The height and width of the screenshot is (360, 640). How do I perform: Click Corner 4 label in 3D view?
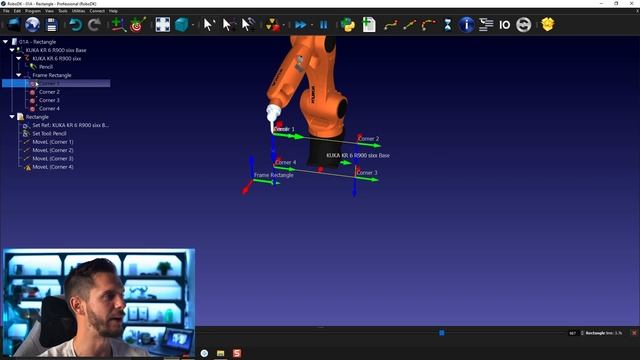[286, 162]
